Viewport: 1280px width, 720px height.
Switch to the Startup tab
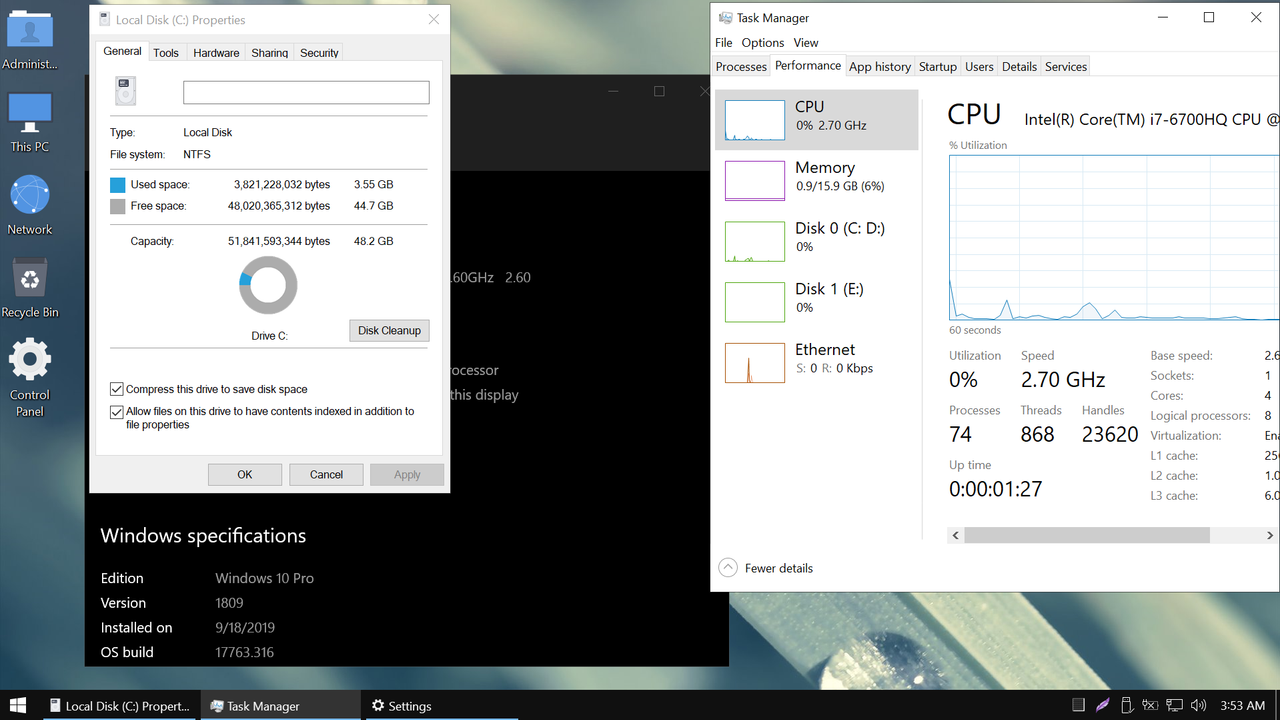(938, 67)
